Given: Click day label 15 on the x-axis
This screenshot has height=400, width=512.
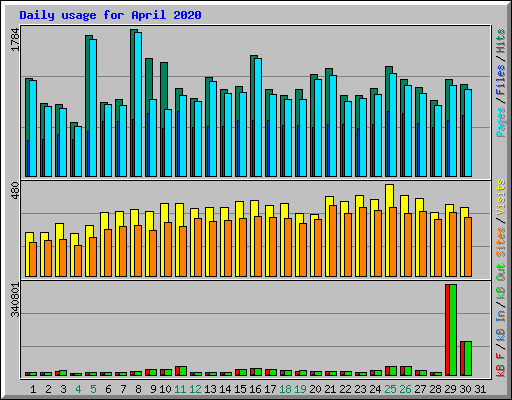Looking at the screenshot, I should click(240, 389).
